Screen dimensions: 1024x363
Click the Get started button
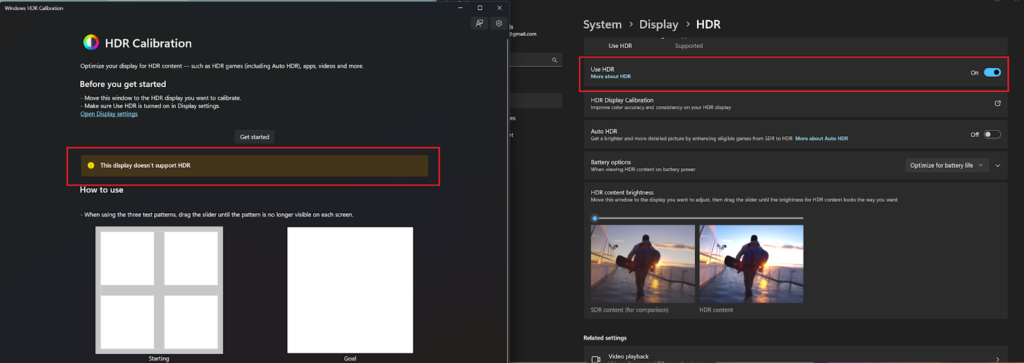[255, 137]
